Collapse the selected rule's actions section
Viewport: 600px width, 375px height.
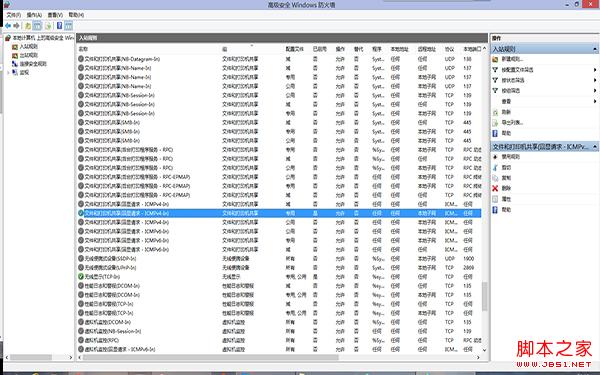pyautogui.click(x=595, y=147)
